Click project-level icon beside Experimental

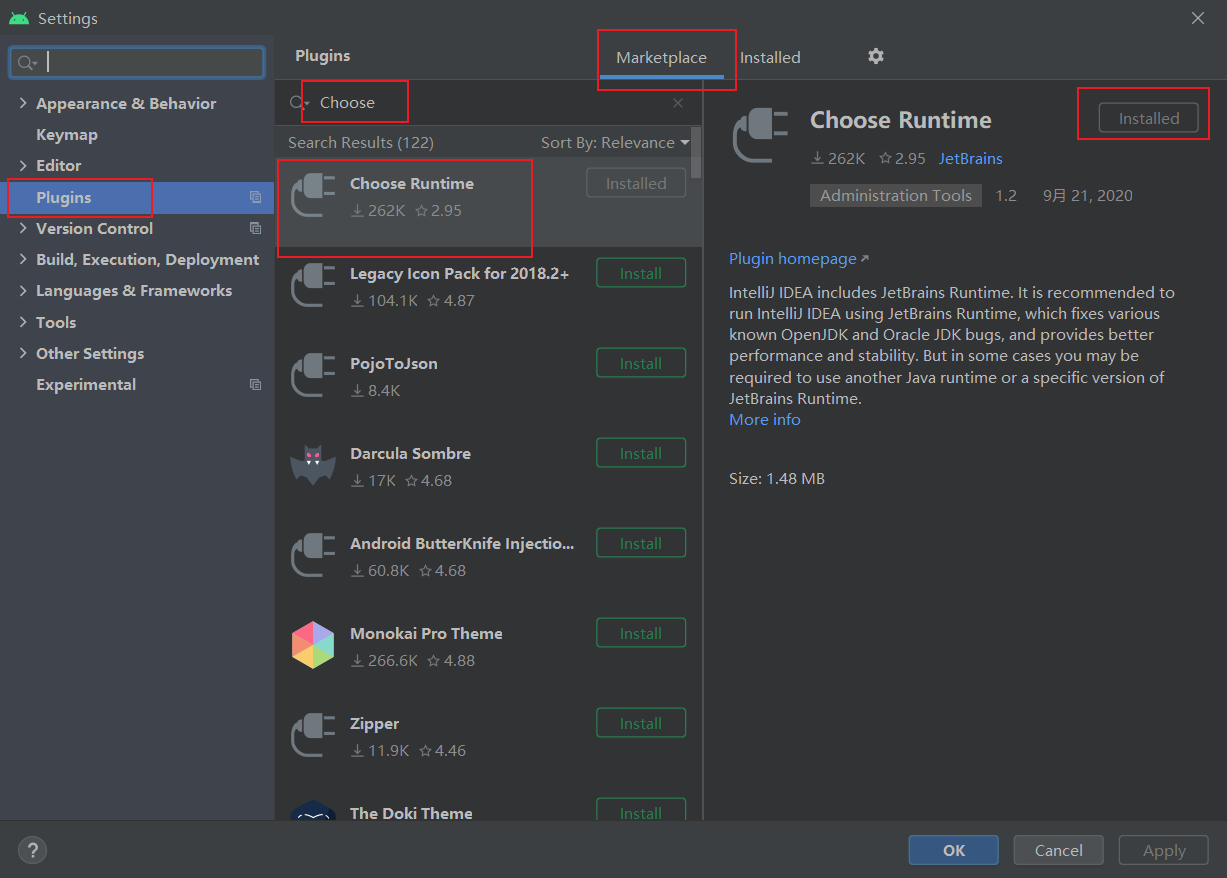(x=255, y=385)
